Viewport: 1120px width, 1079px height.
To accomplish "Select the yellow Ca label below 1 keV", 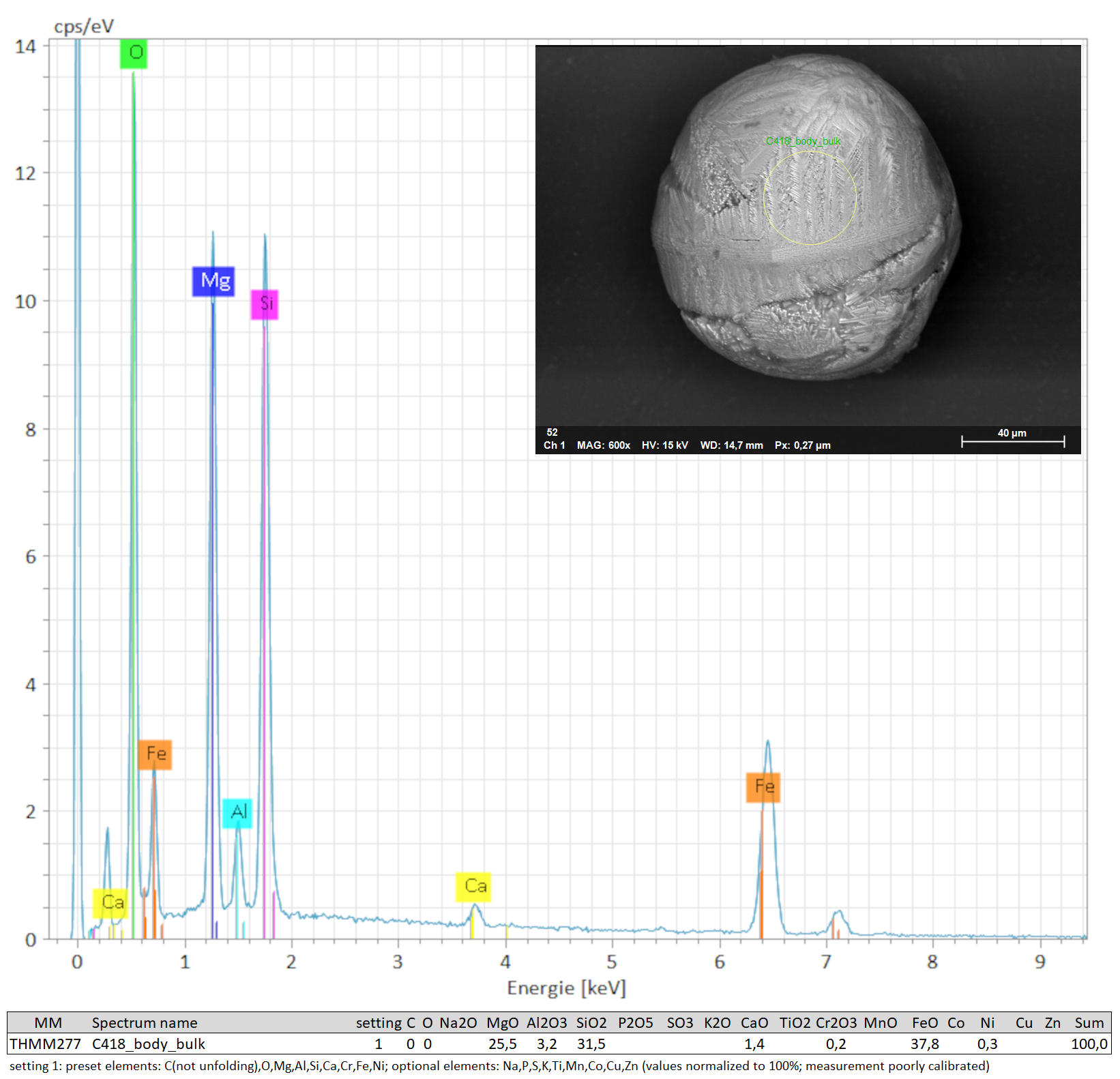I will point(110,903).
